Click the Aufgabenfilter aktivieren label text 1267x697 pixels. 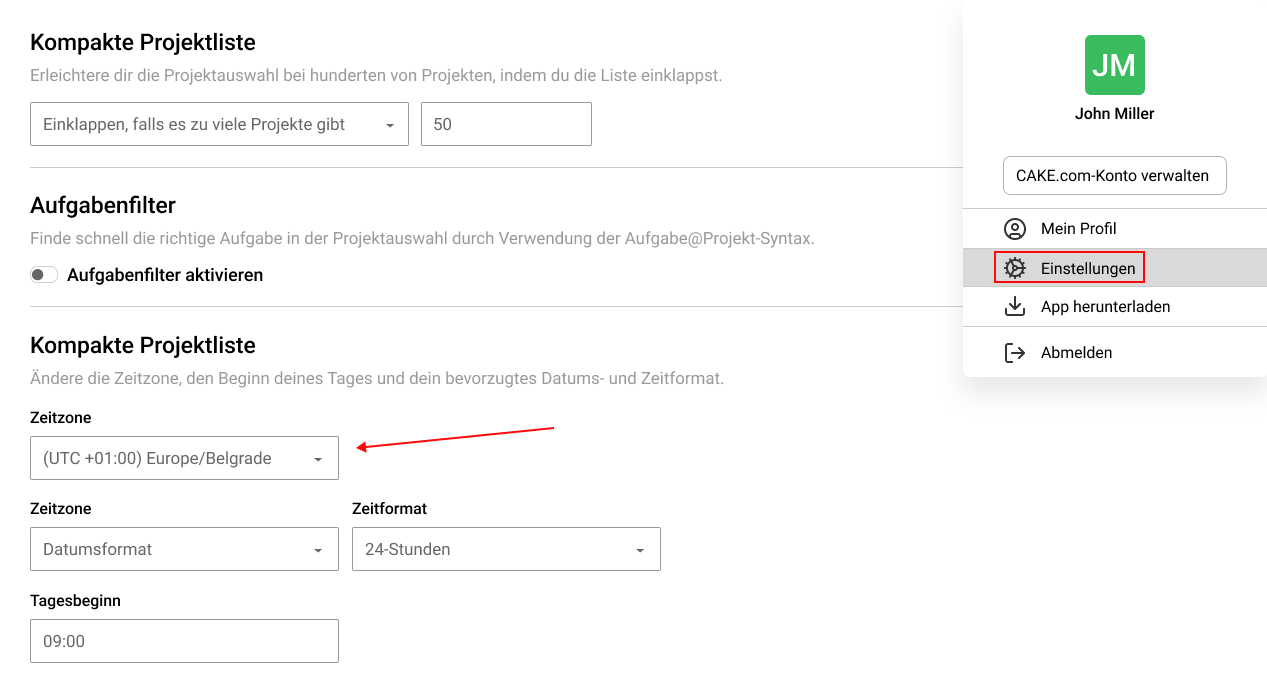tap(165, 275)
